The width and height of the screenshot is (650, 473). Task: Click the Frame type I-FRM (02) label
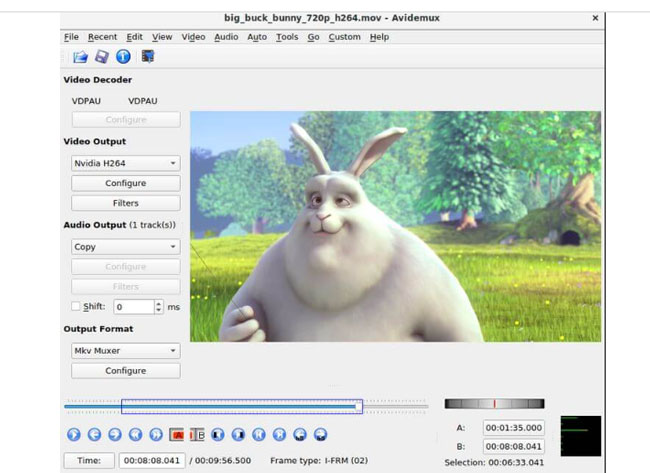pyautogui.click(x=319, y=461)
